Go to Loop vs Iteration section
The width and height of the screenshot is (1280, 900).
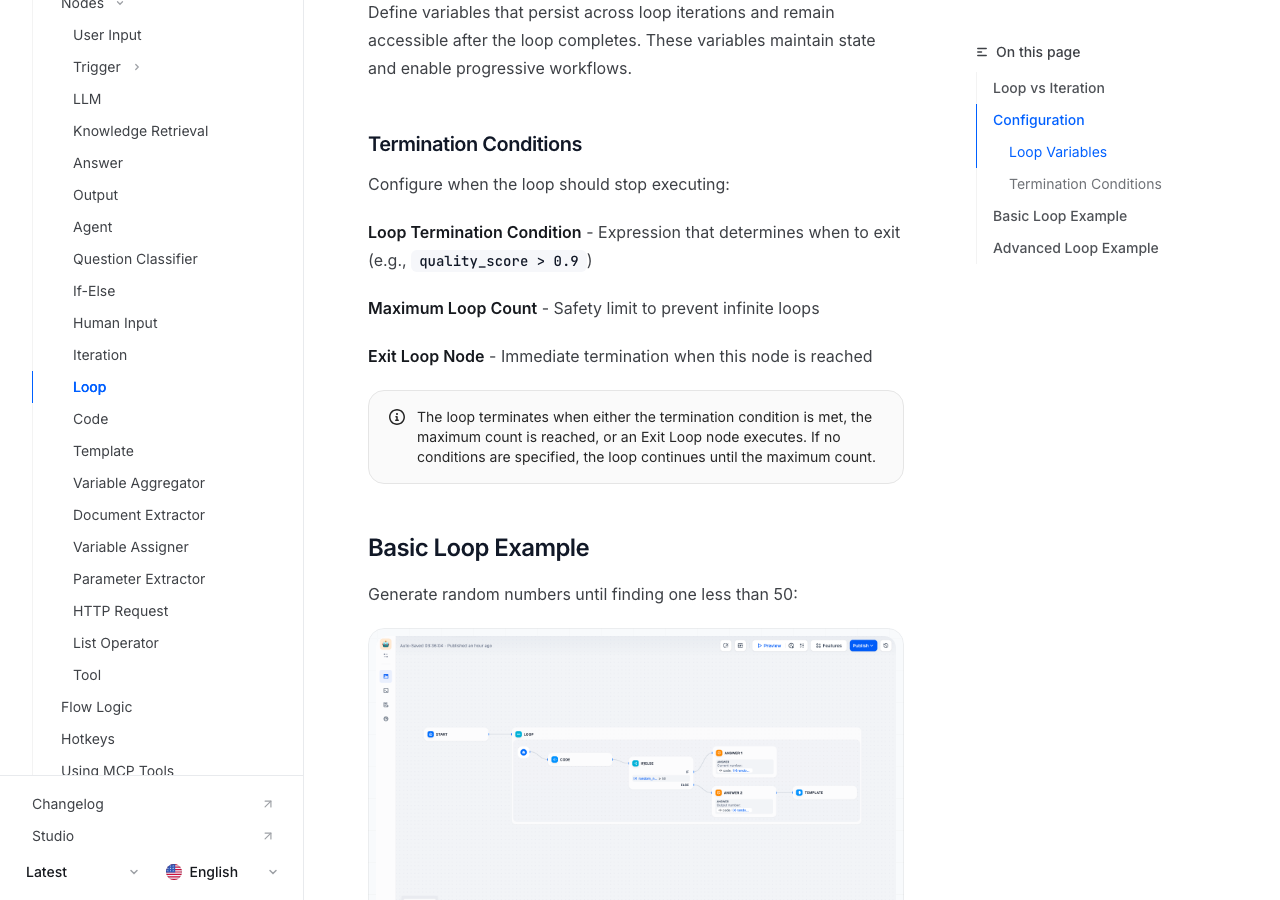(1048, 88)
